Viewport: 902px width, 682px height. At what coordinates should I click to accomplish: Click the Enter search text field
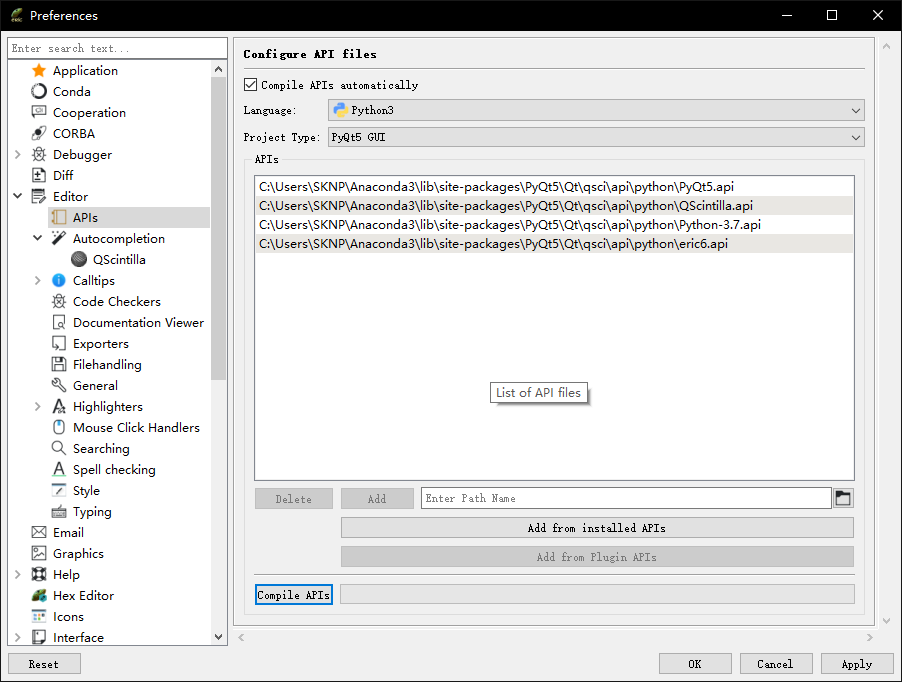[117, 48]
